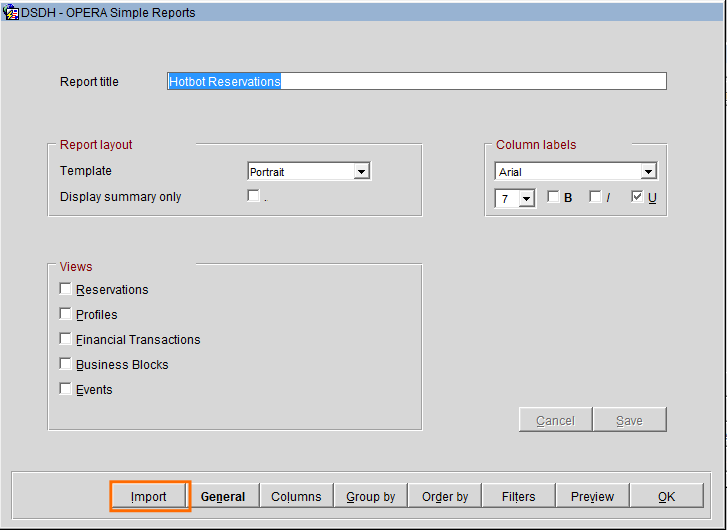Click the Views group heading
This screenshot has width=727, height=530.
[76, 267]
